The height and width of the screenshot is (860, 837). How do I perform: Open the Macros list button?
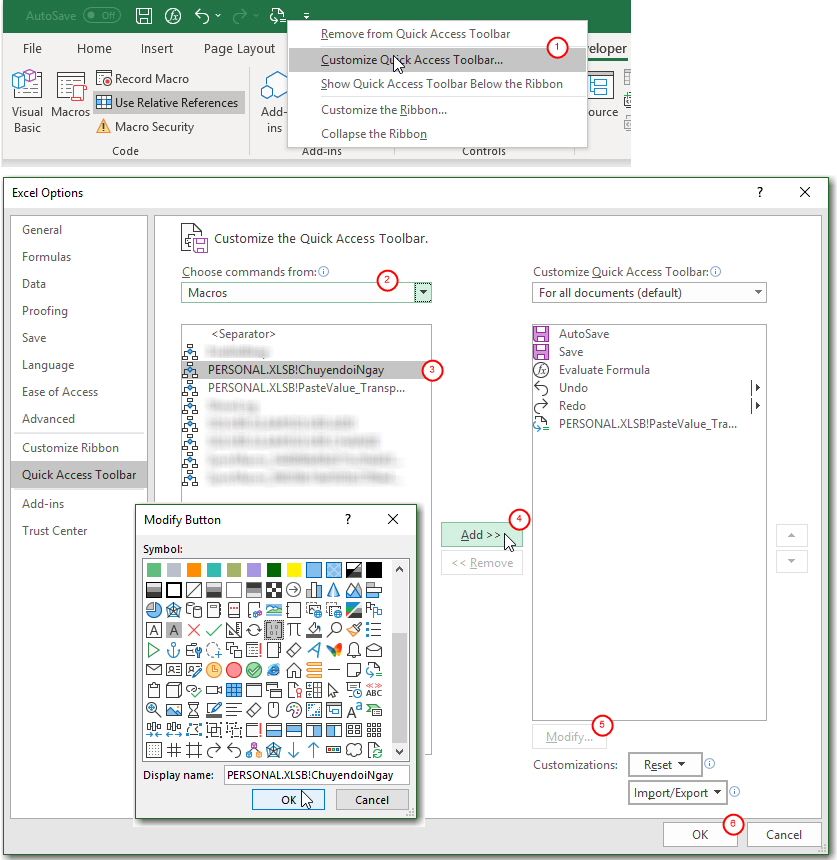click(70, 94)
